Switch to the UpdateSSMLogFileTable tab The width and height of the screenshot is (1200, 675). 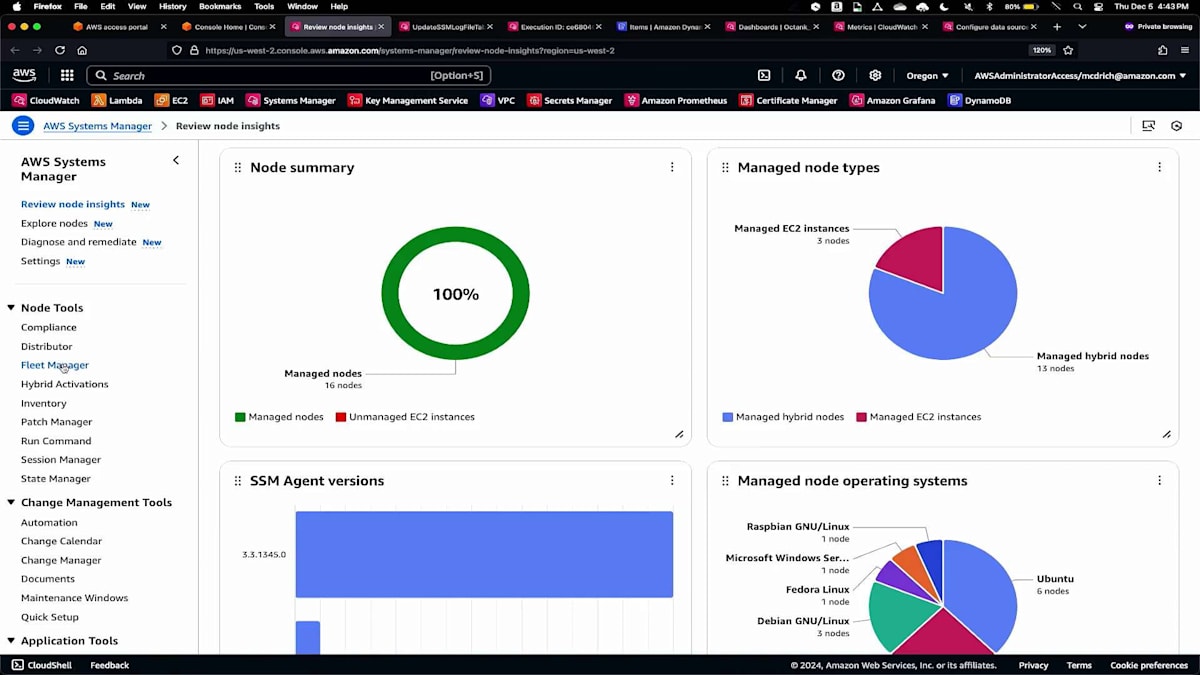(447, 27)
